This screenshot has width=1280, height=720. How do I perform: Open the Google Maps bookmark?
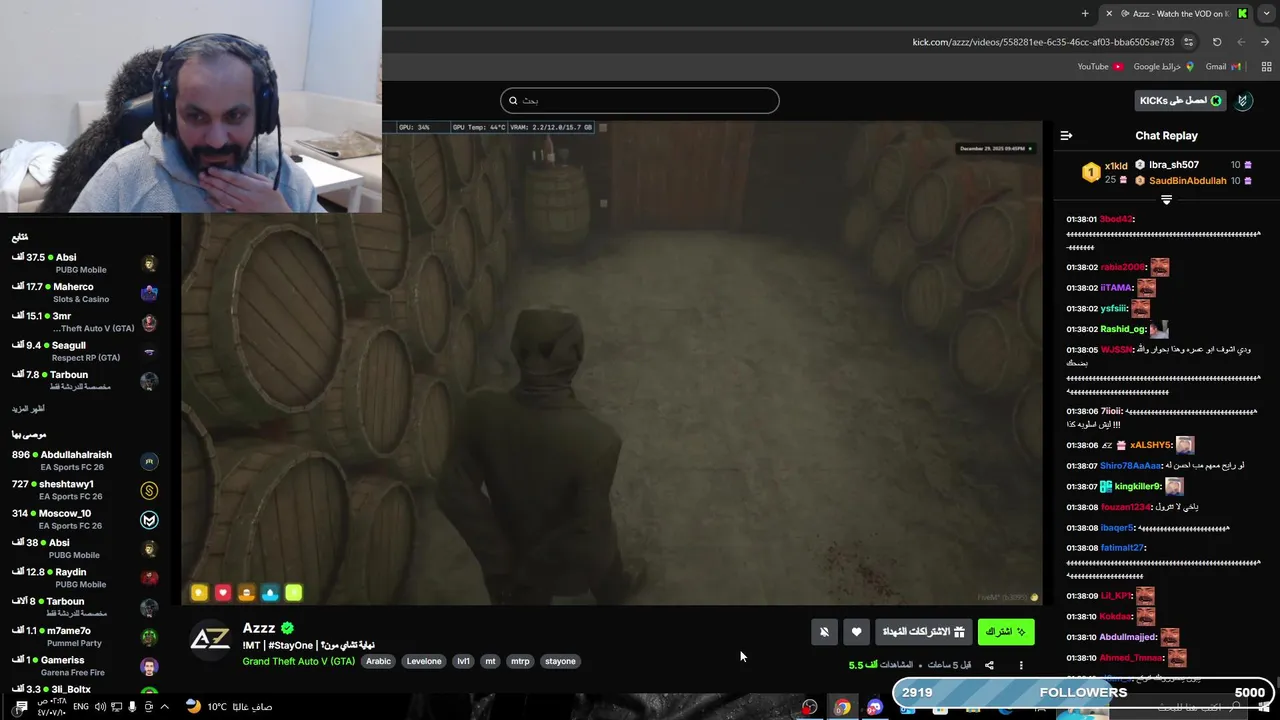(1163, 67)
